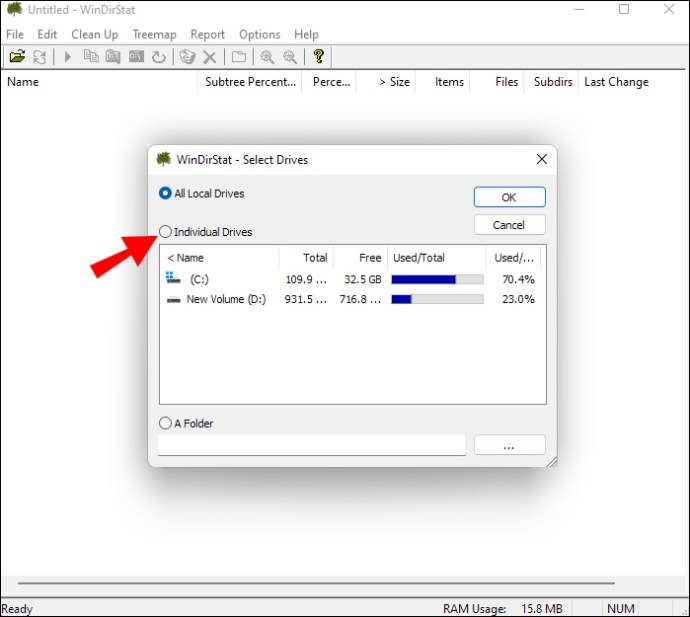Click the 716.8 free space value
This screenshot has height=617, width=690.
[360, 299]
